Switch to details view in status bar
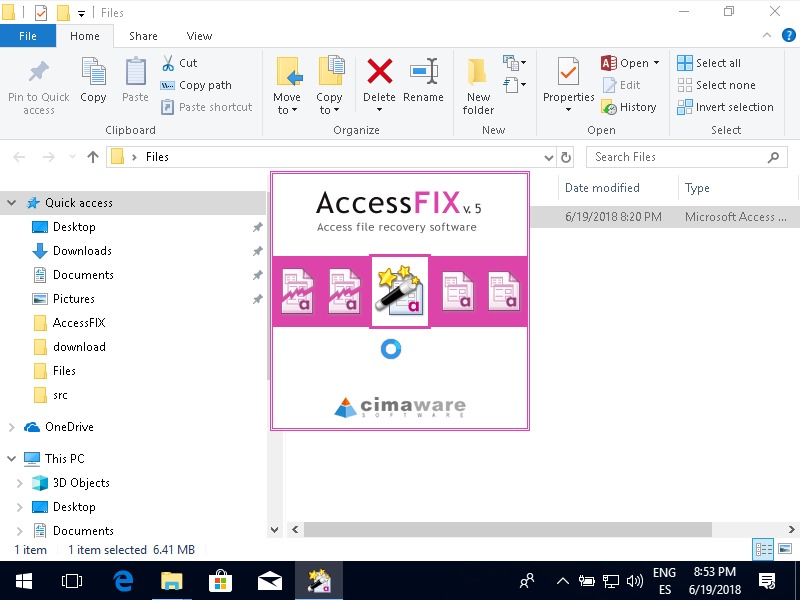This screenshot has height=600, width=800. click(x=763, y=549)
